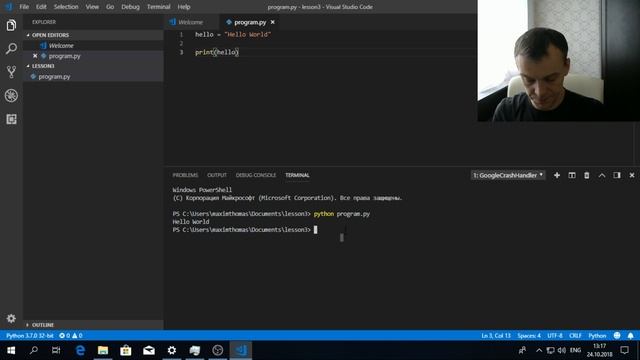Open the Source Control view

pos(11,72)
